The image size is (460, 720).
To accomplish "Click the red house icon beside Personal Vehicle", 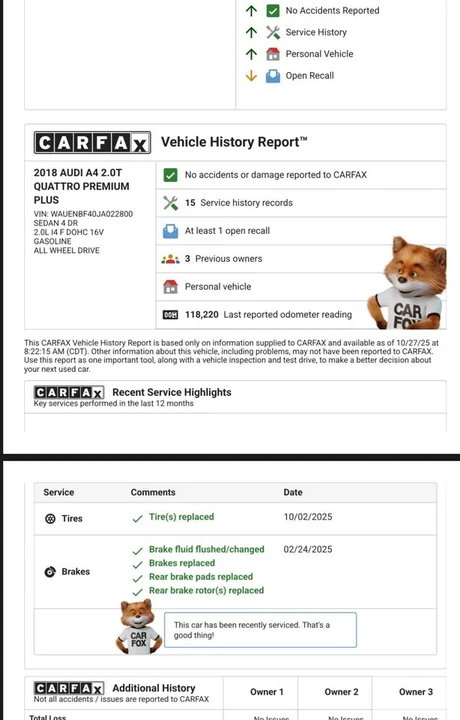I will (273, 54).
